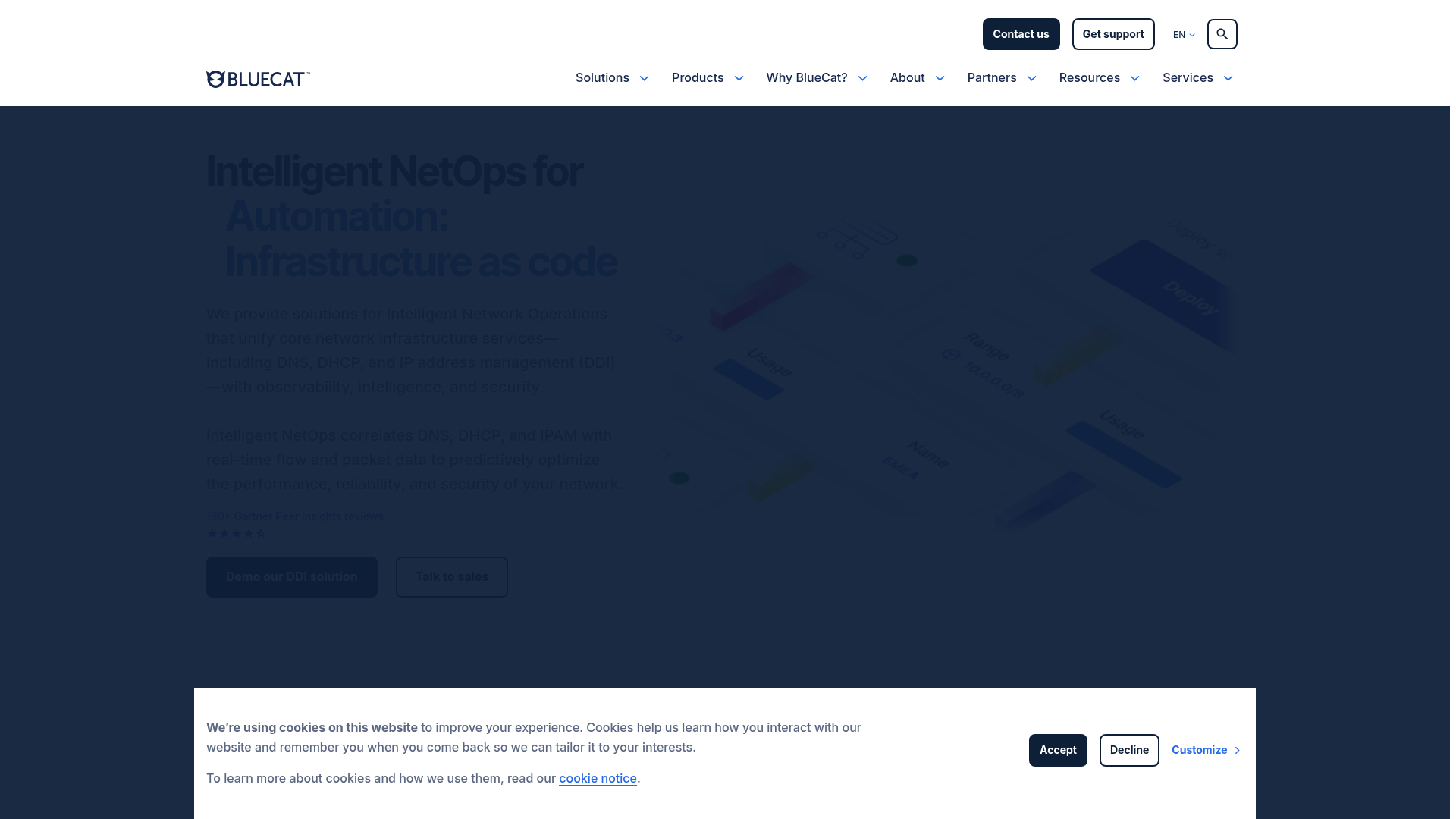Screen dimensions: 1456x819
Task: Decline cookies in the banner
Action: (x=1128, y=750)
